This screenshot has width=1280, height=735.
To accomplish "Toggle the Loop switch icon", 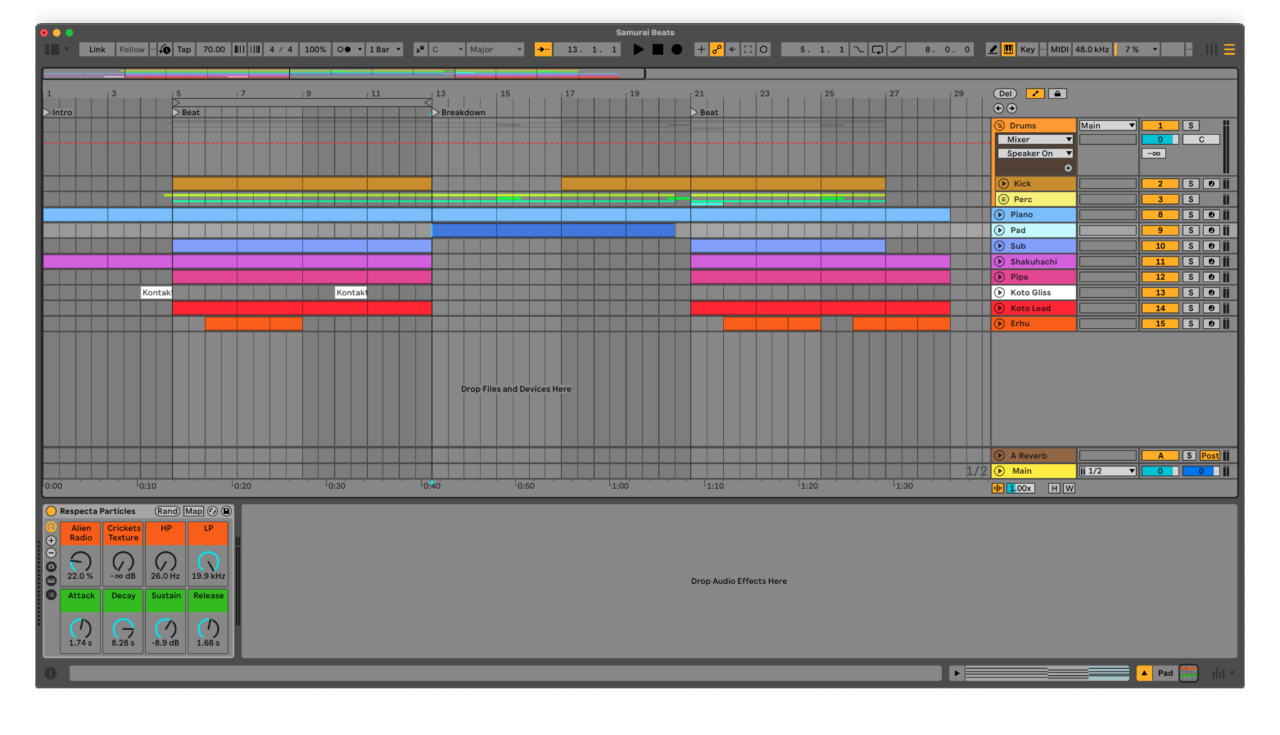I will [877, 49].
